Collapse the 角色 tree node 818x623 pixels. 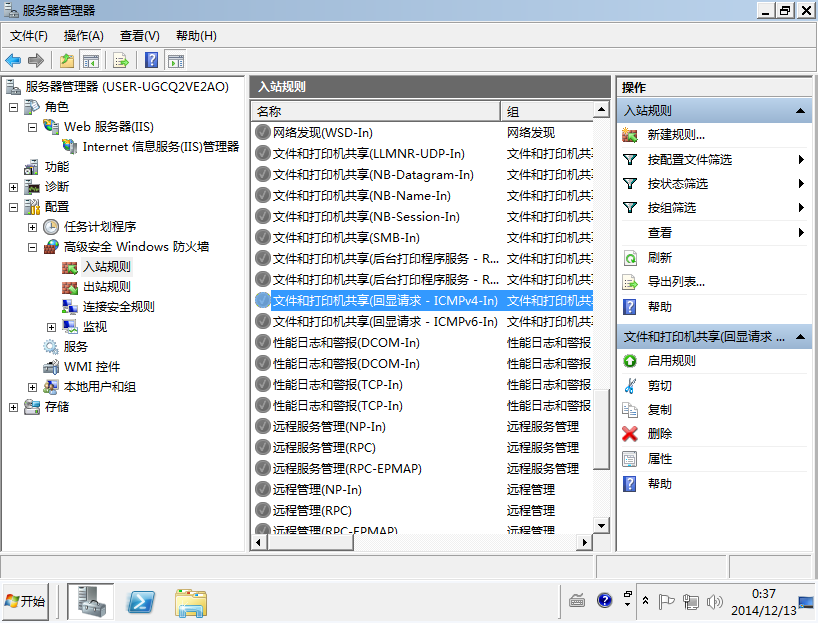[x=14, y=107]
